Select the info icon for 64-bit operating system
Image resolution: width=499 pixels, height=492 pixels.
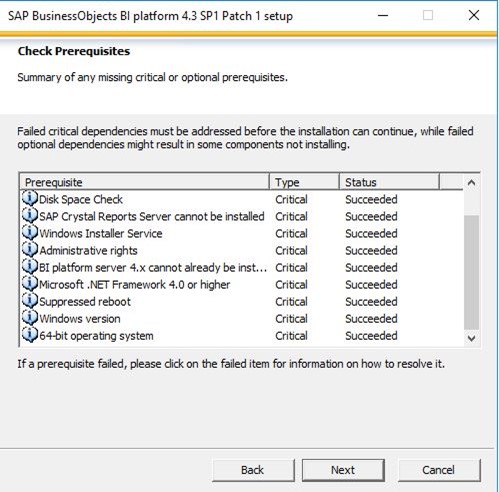(x=30, y=335)
